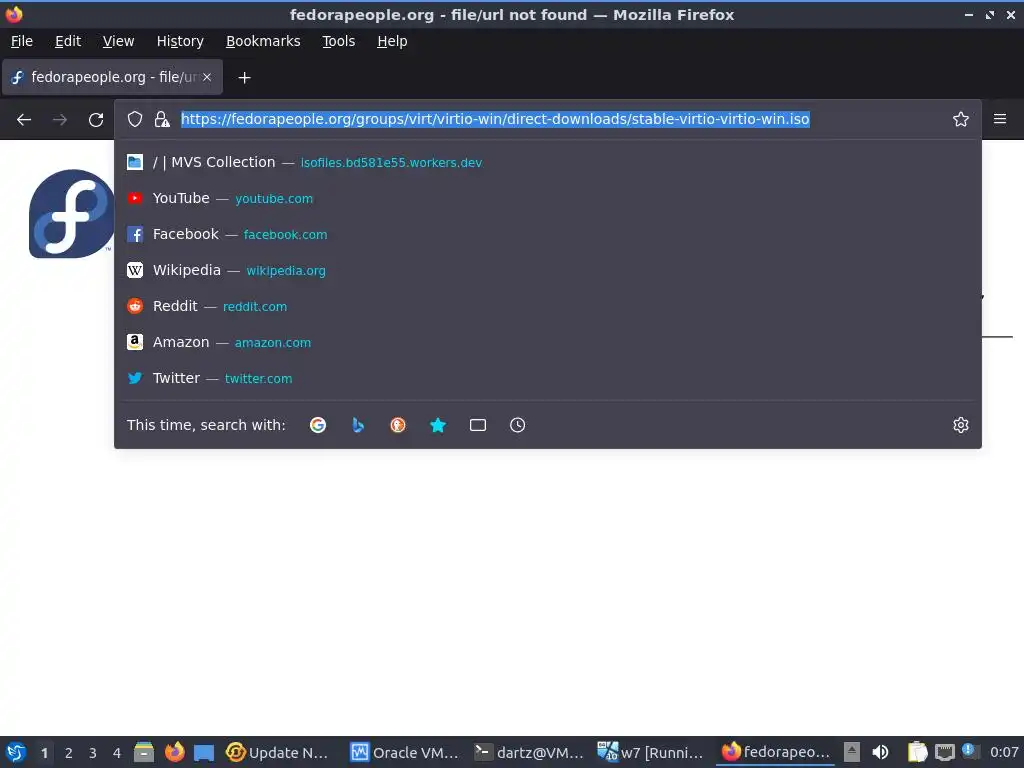Switch to fedorapeo... Firefox taskbar button

point(776,752)
